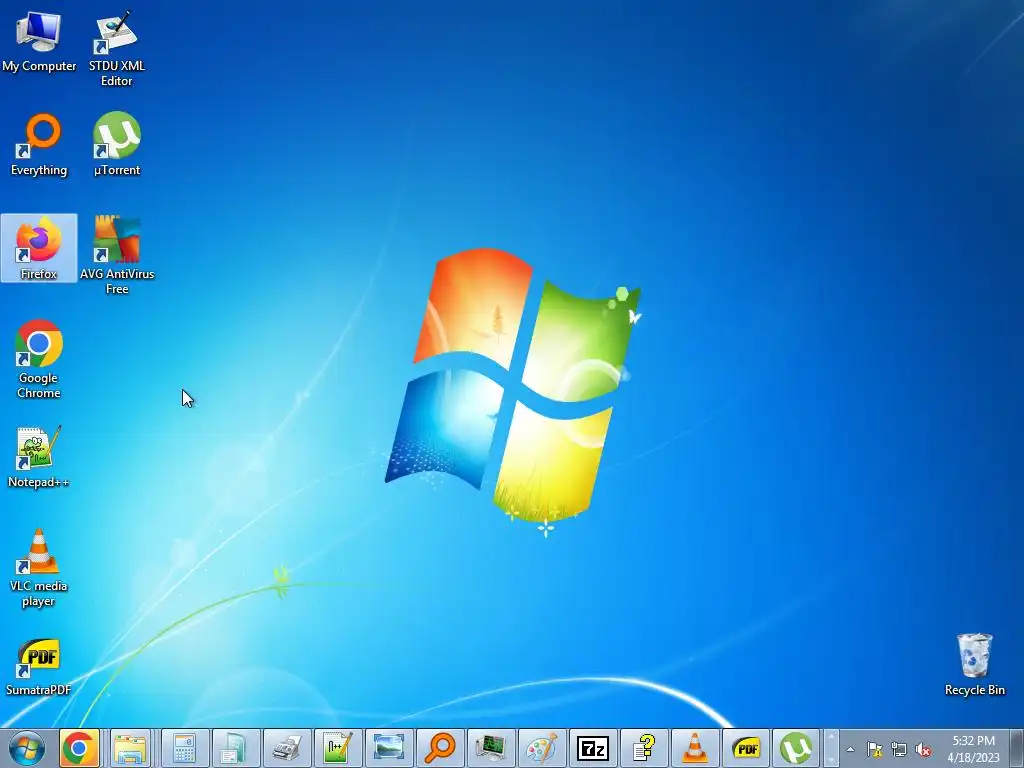Open the Windows Start menu orb
Image resolution: width=1024 pixels, height=768 pixels.
(27, 748)
